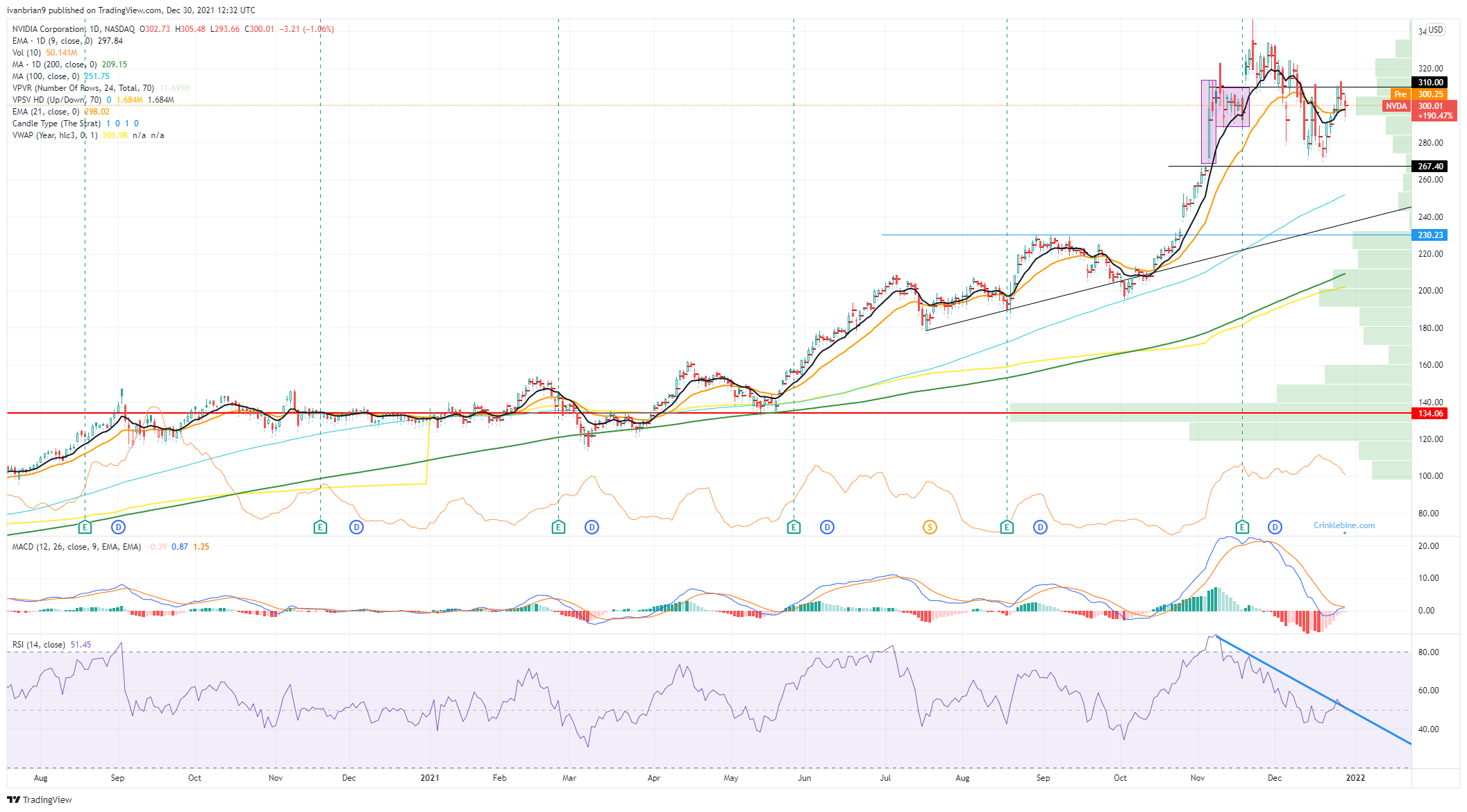The image size is (1467, 812).
Task: Select the MA 200 indicator legend
Action: tap(69, 65)
